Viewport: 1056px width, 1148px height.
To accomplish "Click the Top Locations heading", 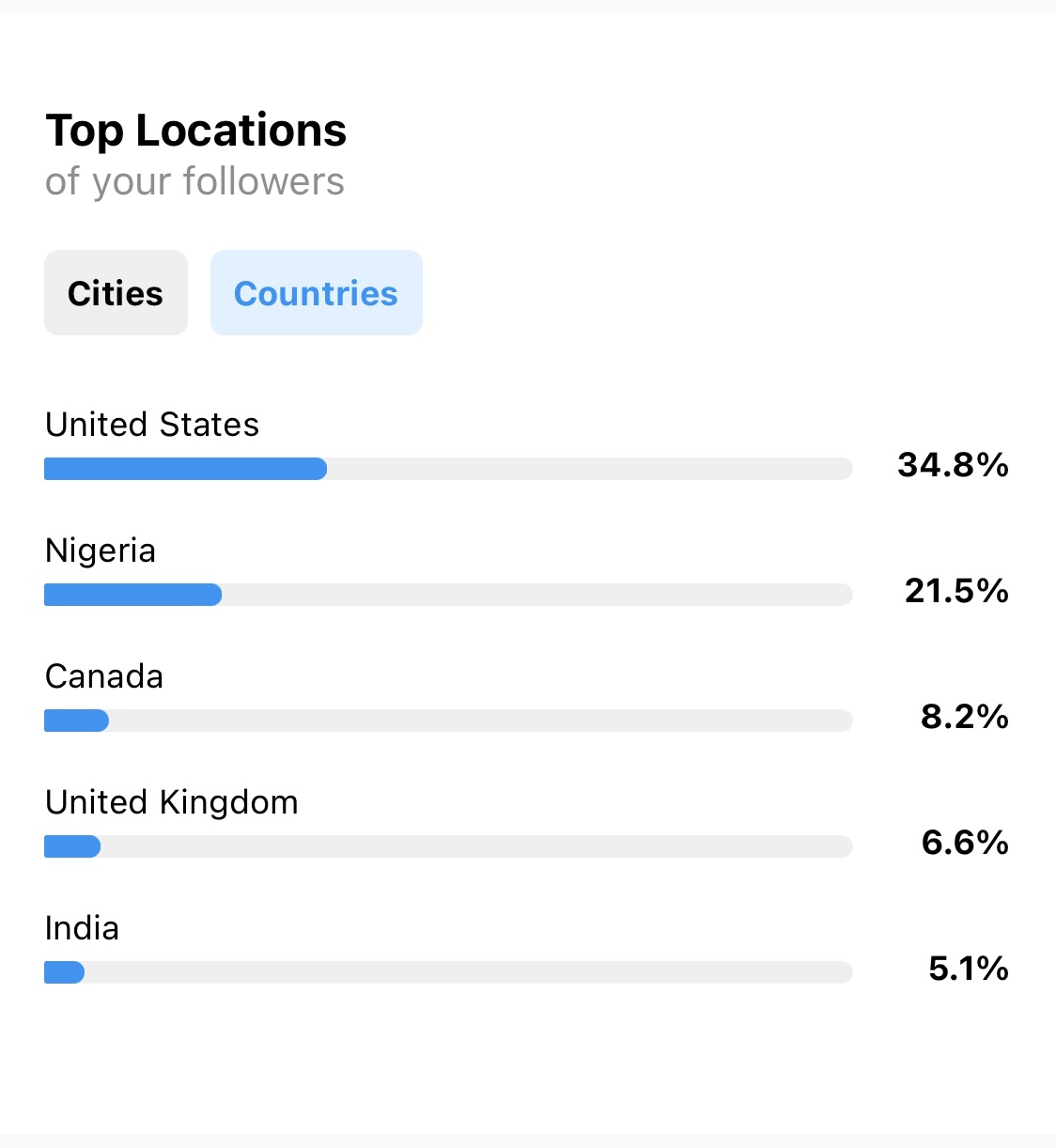I will point(196,131).
